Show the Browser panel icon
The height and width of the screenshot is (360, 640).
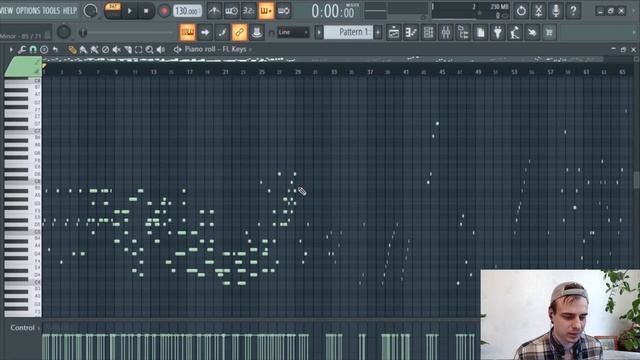(463, 32)
